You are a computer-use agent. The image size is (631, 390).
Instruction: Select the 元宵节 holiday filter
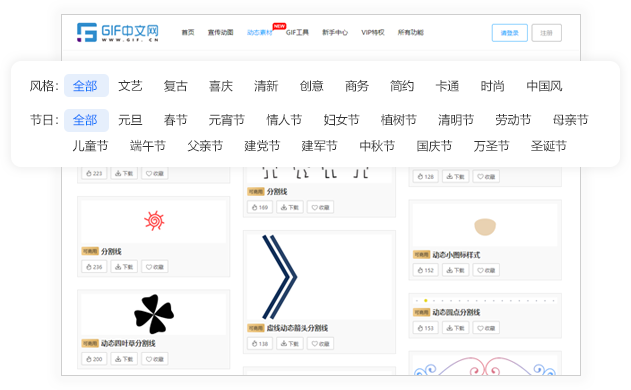(x=227, y=120)
